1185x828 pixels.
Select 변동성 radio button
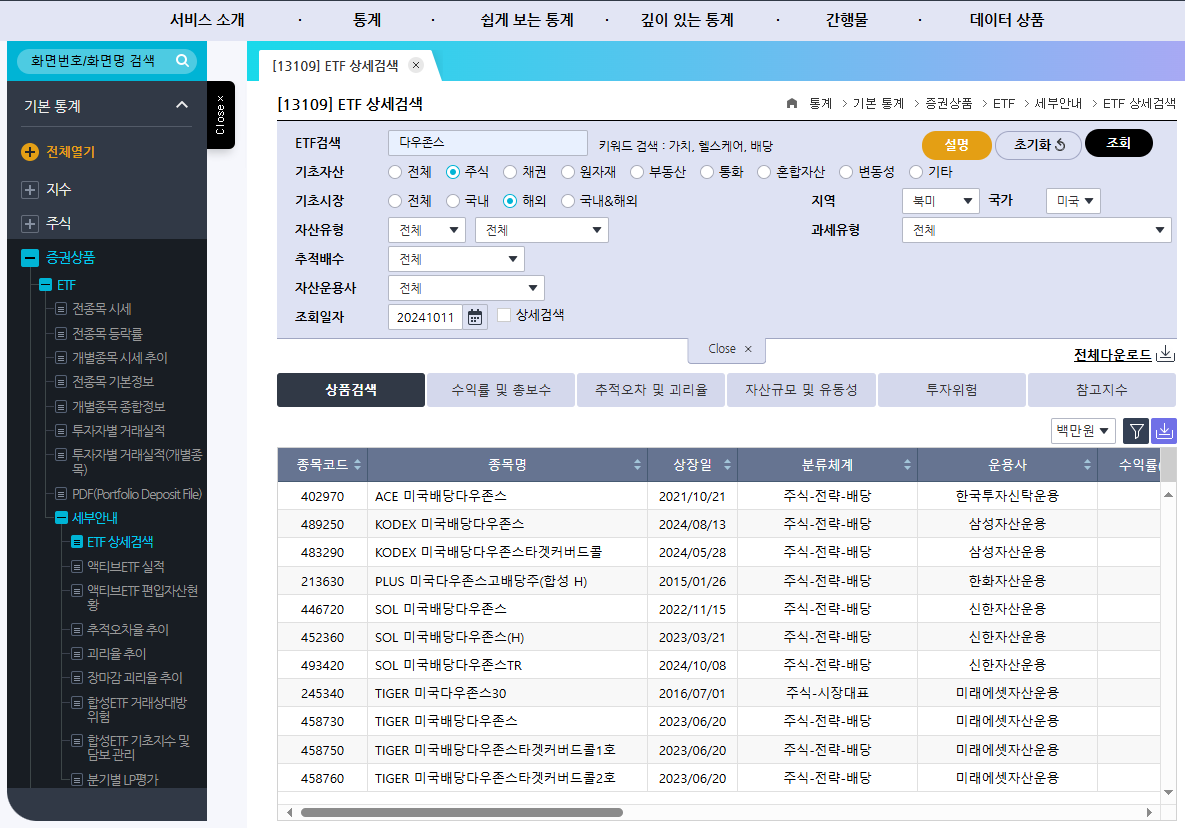point(846,172)
